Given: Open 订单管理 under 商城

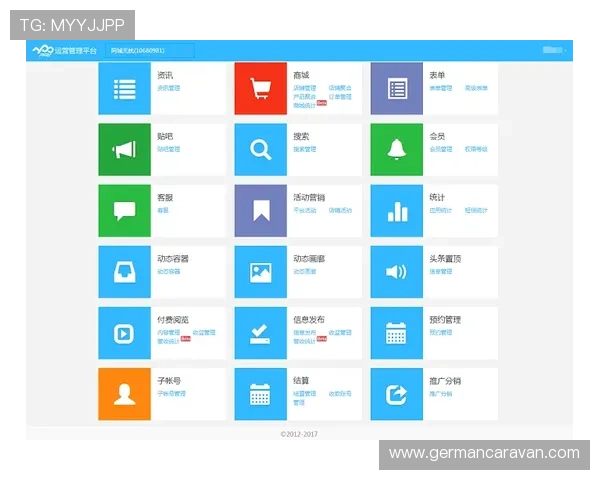Looking at the screenshot, I should click(x=340, y=97).
